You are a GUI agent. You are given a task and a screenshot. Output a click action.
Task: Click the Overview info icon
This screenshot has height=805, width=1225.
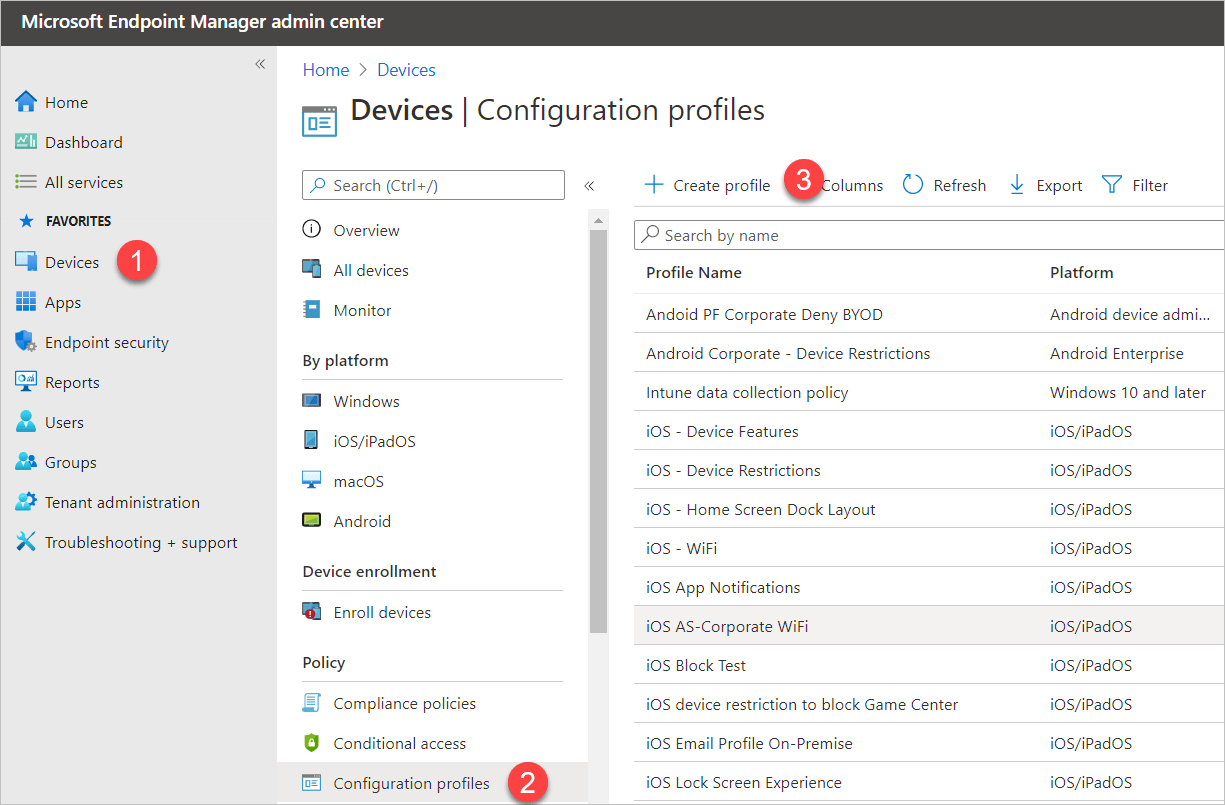tap(312, 230)
